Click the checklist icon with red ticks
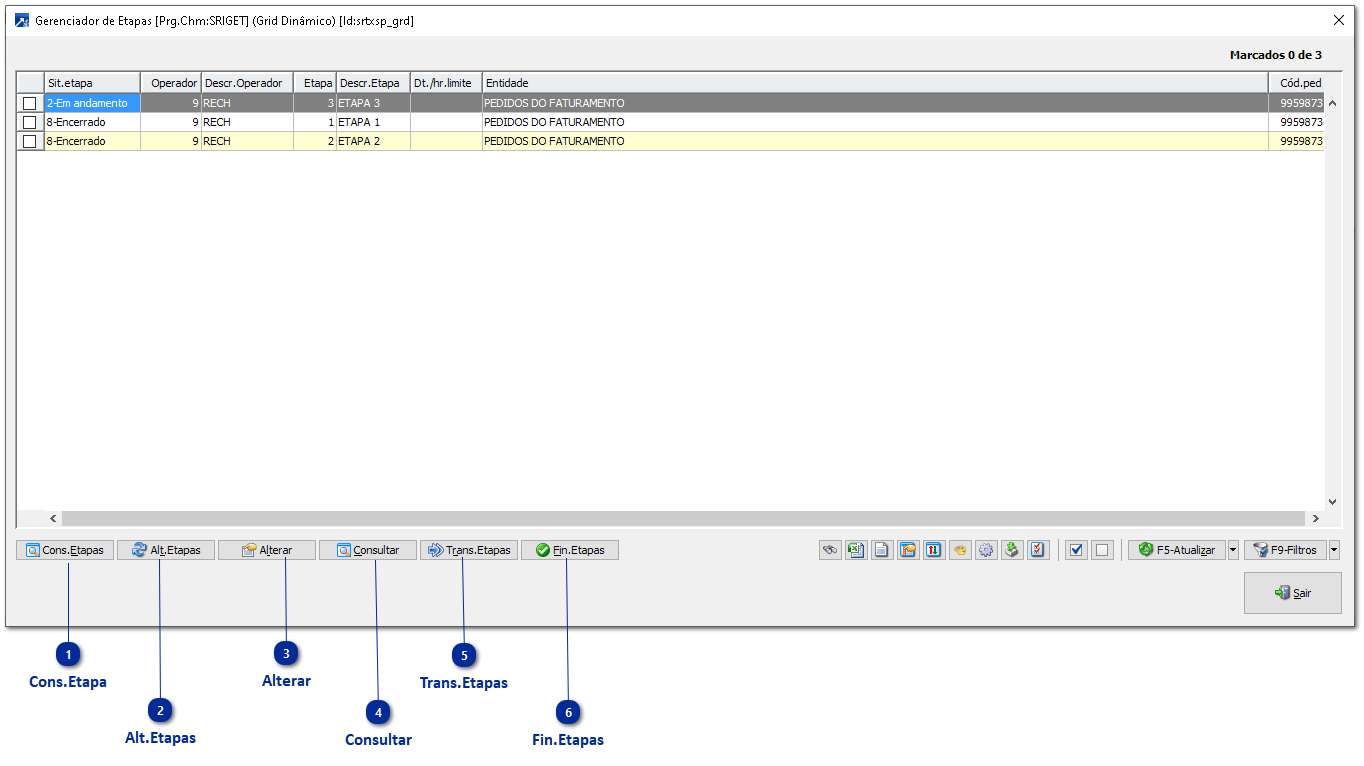This screenshot has width=1364, height=766. (1038, 550)
